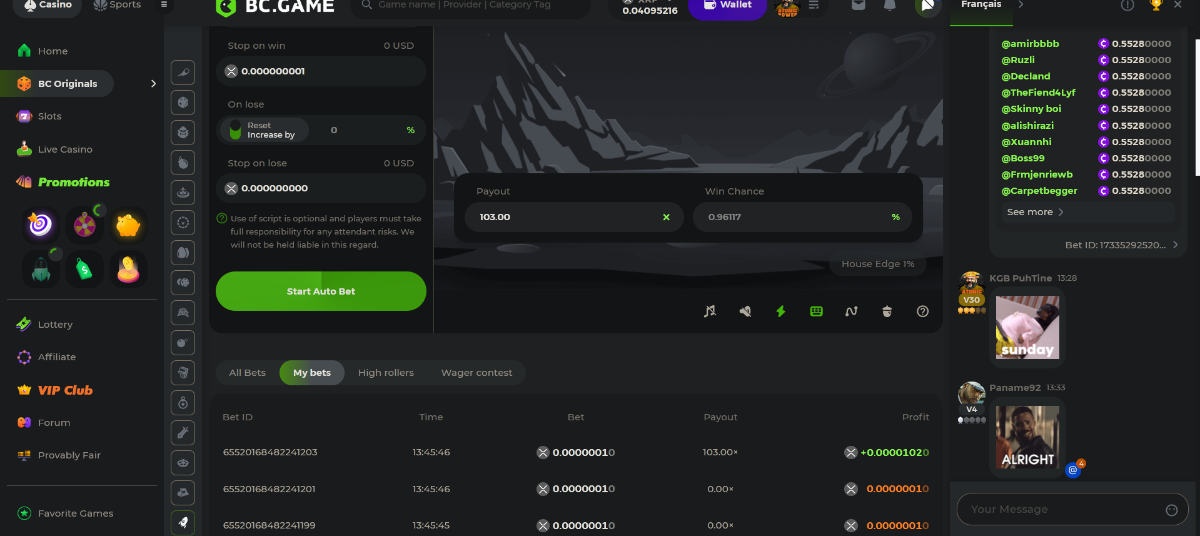Click the Your Message chat input field

tap(1060, 510)
